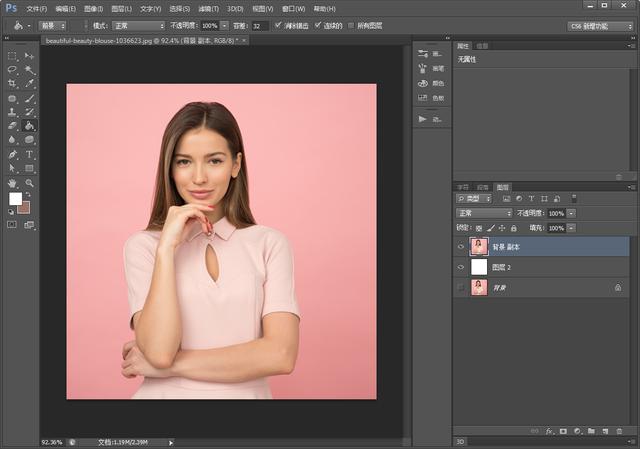Open the 选择(S) menu
Viewport: 640px width, 449px height.
[180, 9]
